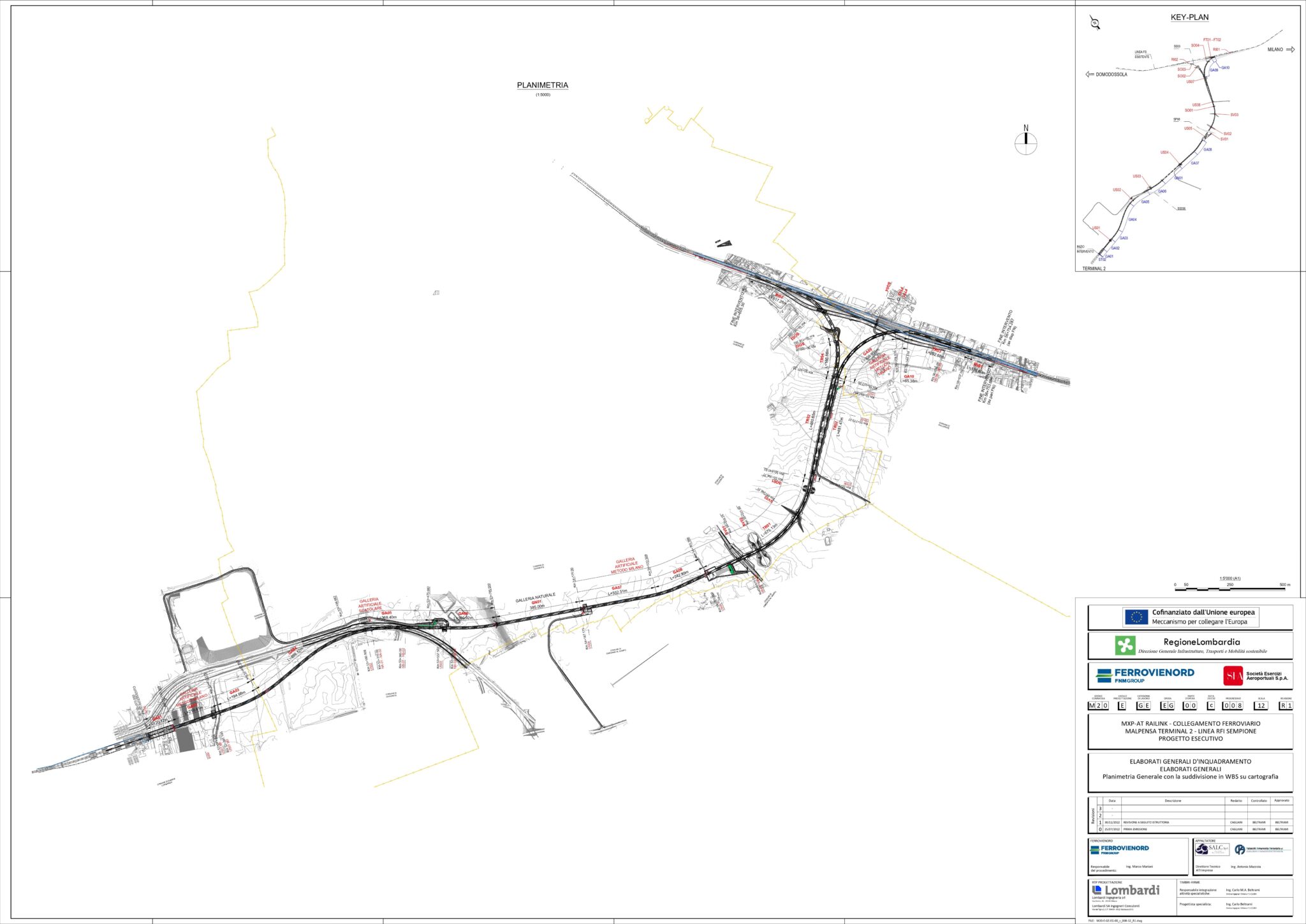This screenshot has width=1306, height=924.
Task: Click the Domodossola direction arrow
Action: (1090, 75)
